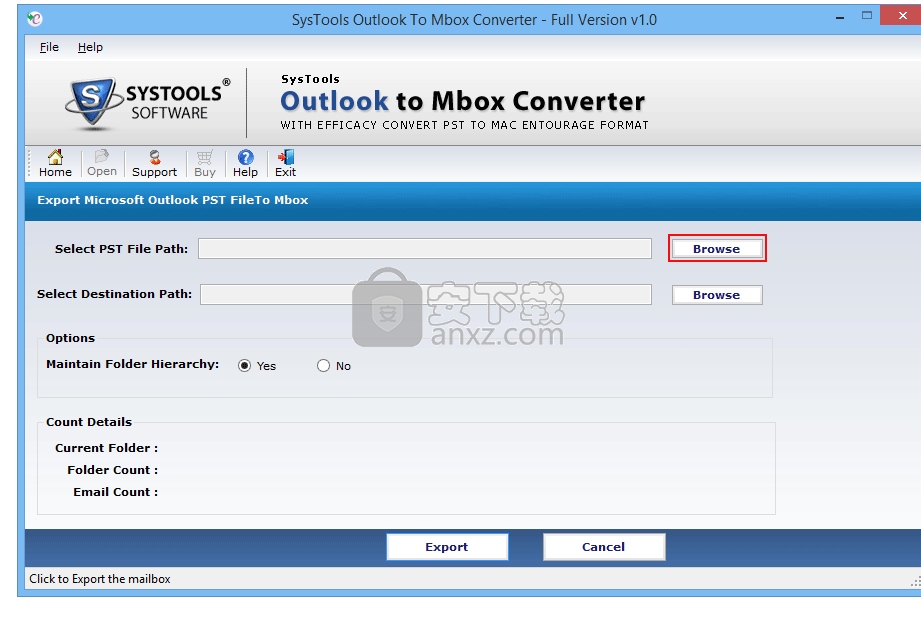Click the Open toolbar icon
The height and width of the screenshot is (618, 921).
[102, 163]
